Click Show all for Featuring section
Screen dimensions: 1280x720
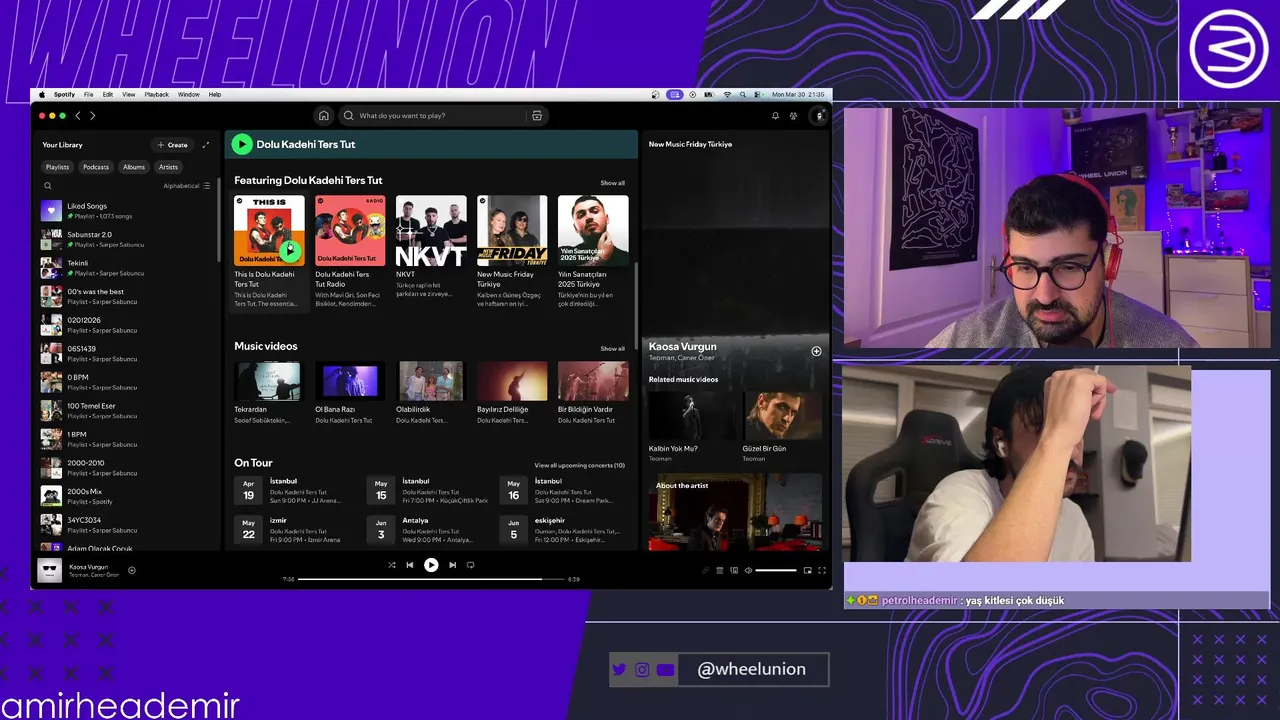612,183
